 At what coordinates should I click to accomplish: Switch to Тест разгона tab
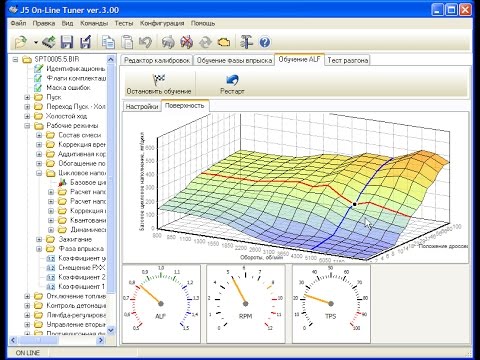click(x=348, y=60)
